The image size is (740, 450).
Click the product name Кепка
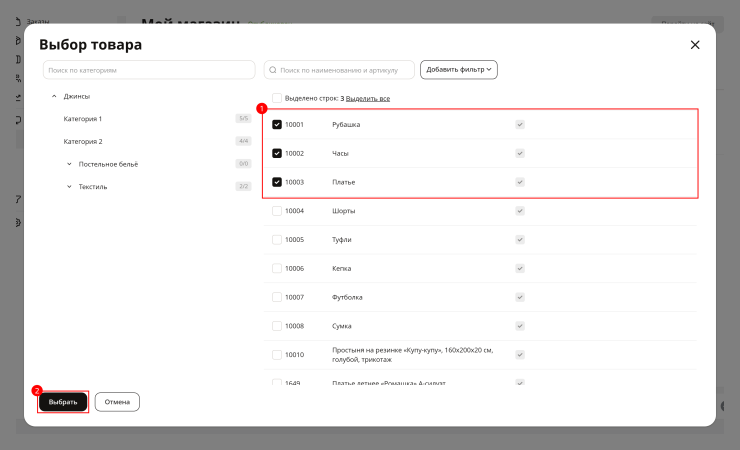tap(342, 268)
